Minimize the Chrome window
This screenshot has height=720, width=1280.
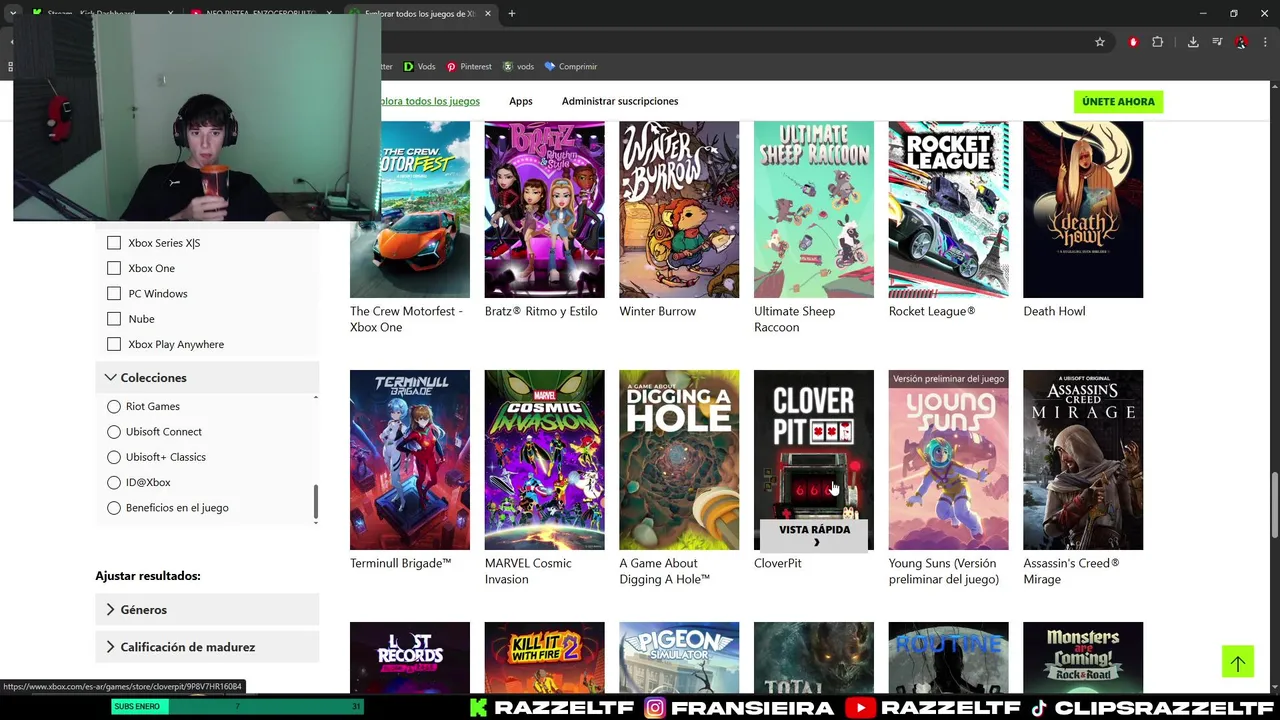[1203, 14]
